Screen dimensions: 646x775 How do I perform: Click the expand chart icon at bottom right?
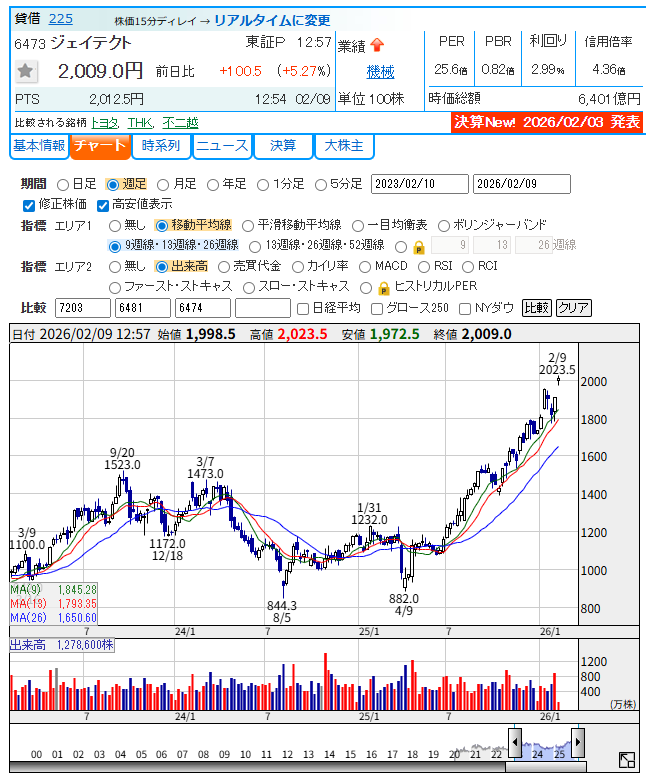coord(626,761)
